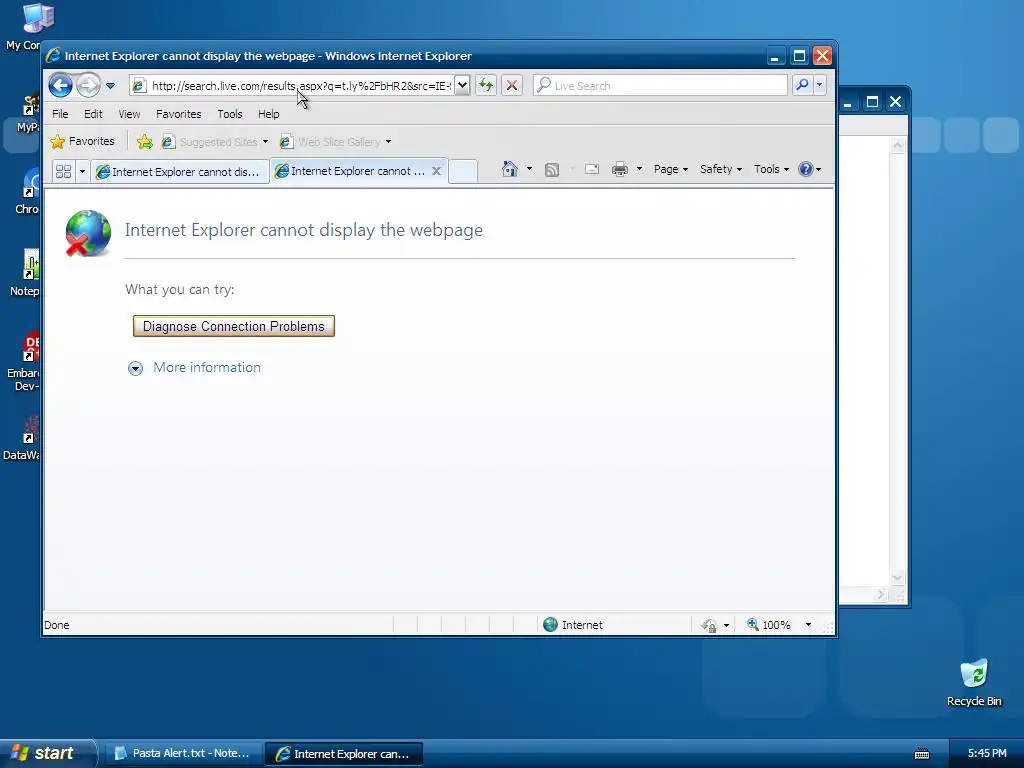
Task: Refresh the page with the green arrows
Action: 486,86
